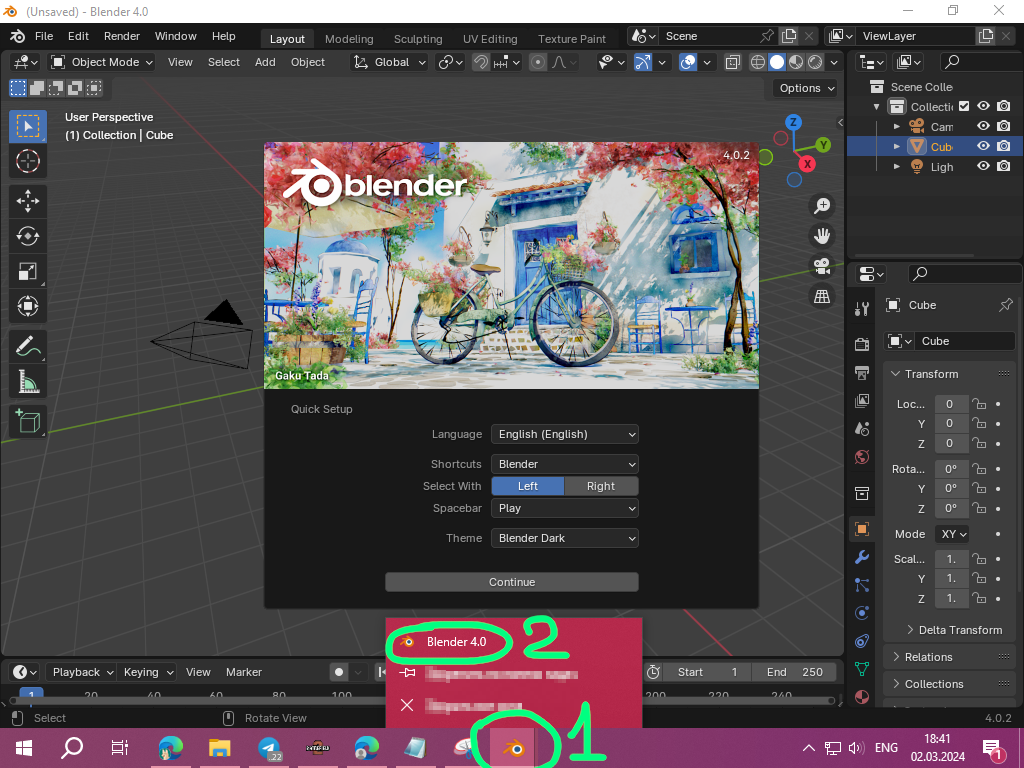Image resolution: width=1024 pixels, height=768 pixels.
Task: Open the Tool properties tab
Action: (x=862, y=309)
